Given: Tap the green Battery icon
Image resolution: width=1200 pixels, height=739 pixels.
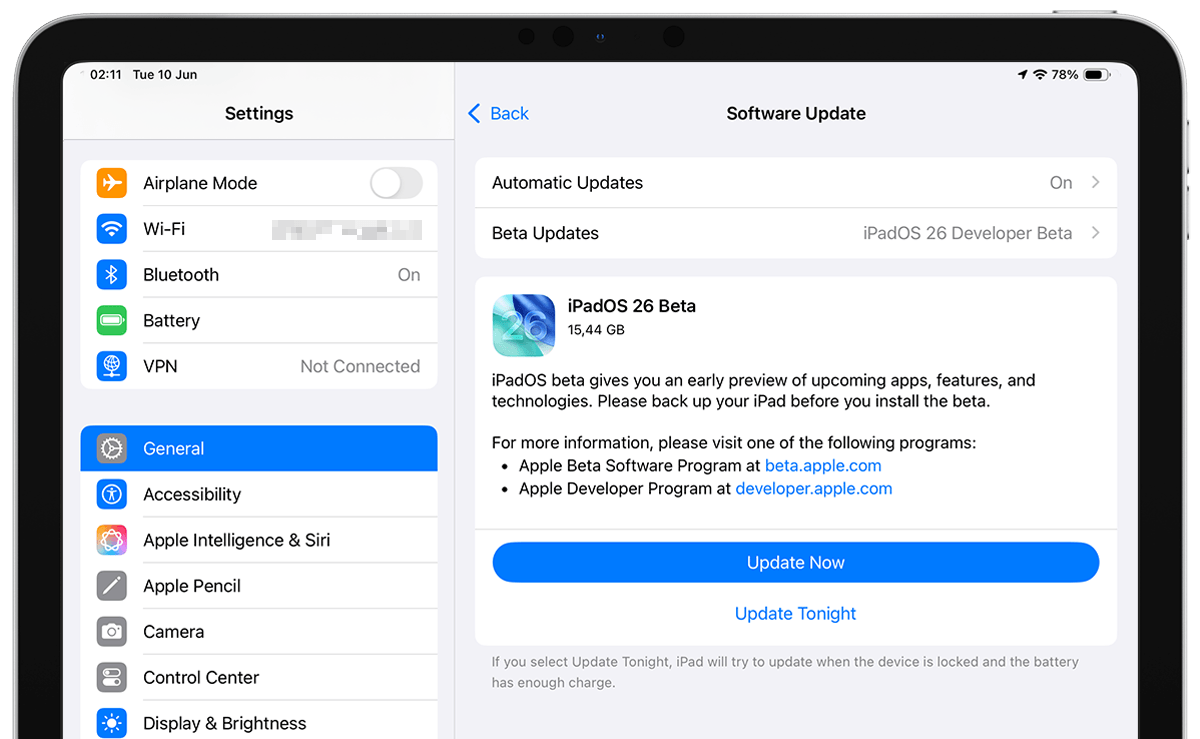Looking at the screenshot, I should (x=112, y=321).
